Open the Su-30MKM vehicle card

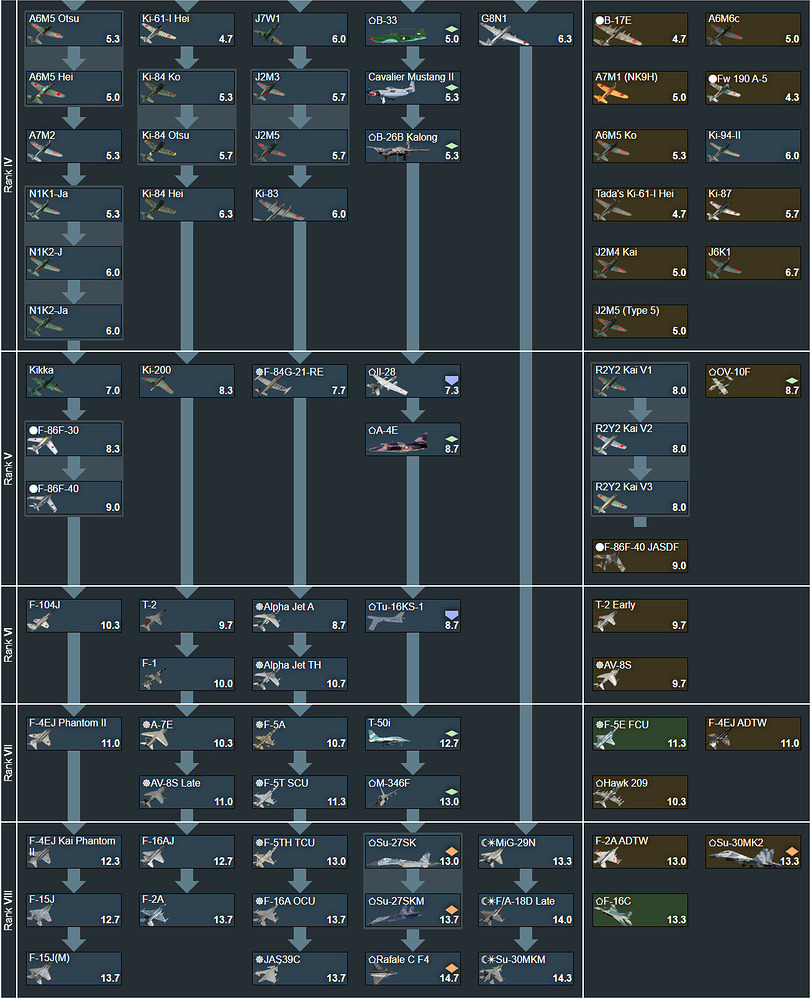click(525, 968)
